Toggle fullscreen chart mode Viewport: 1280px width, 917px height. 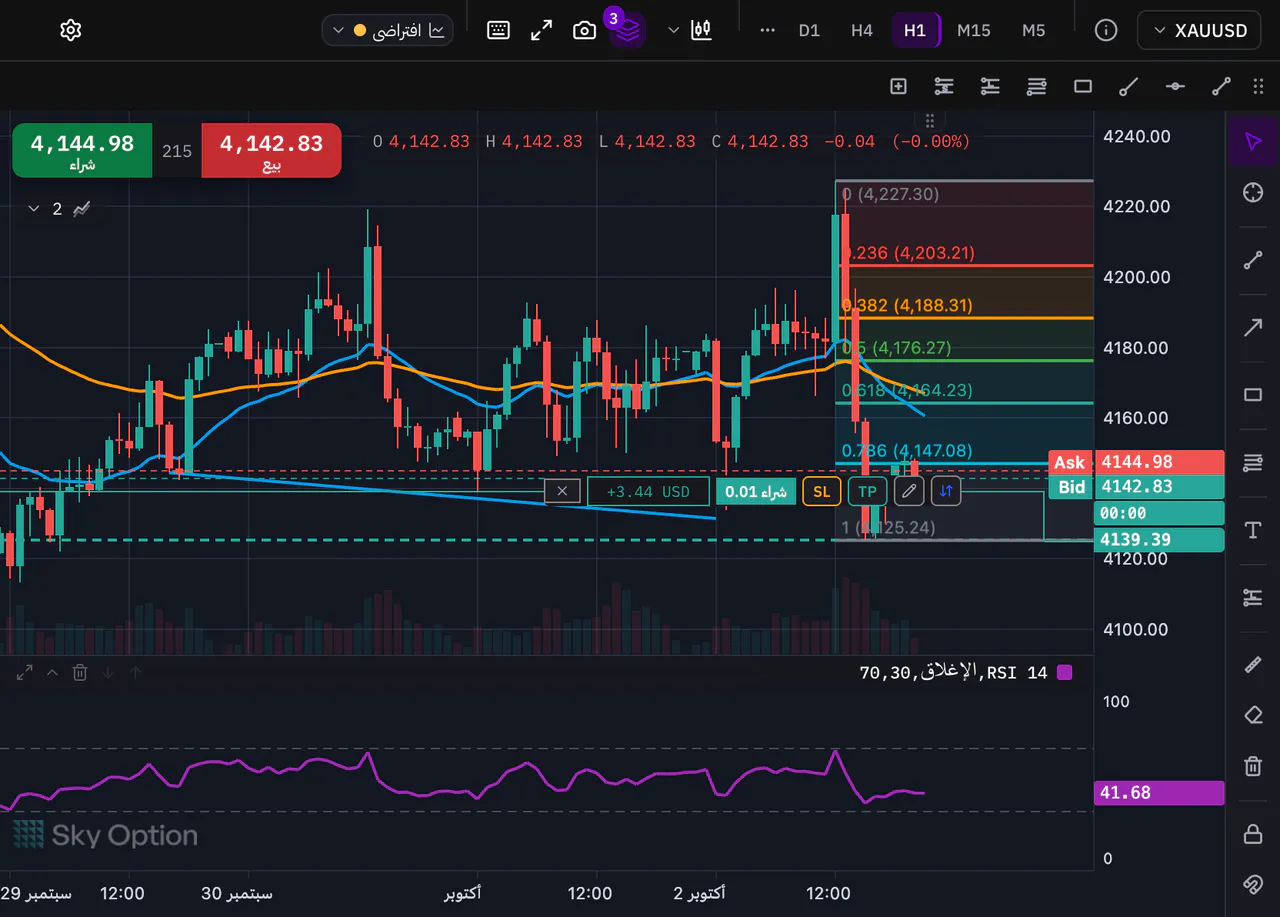pos(541,30)
